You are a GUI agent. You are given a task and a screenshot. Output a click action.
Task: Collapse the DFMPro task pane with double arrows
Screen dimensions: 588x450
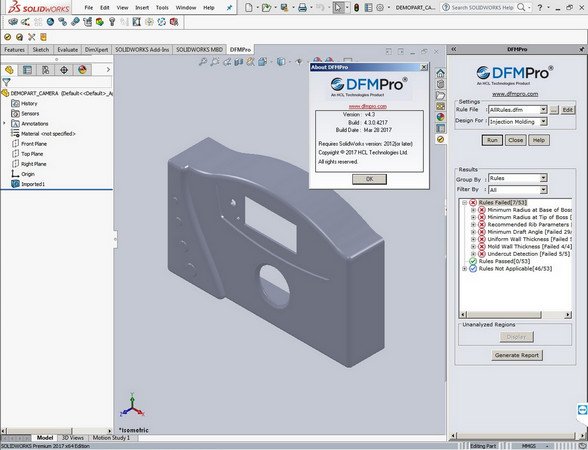point(453,49)
